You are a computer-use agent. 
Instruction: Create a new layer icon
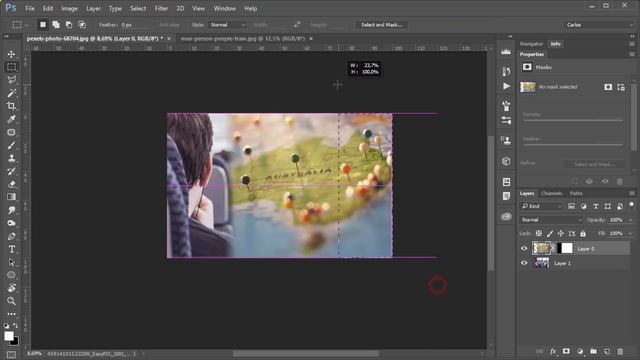pyautogui.click(x=607, y=351)
